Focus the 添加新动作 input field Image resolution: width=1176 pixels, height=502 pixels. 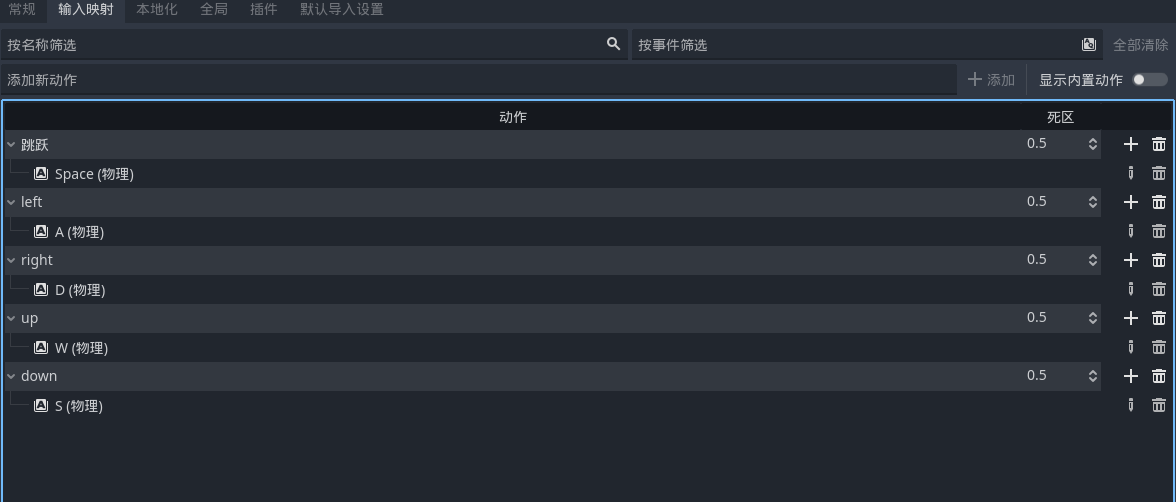point(478,80)
